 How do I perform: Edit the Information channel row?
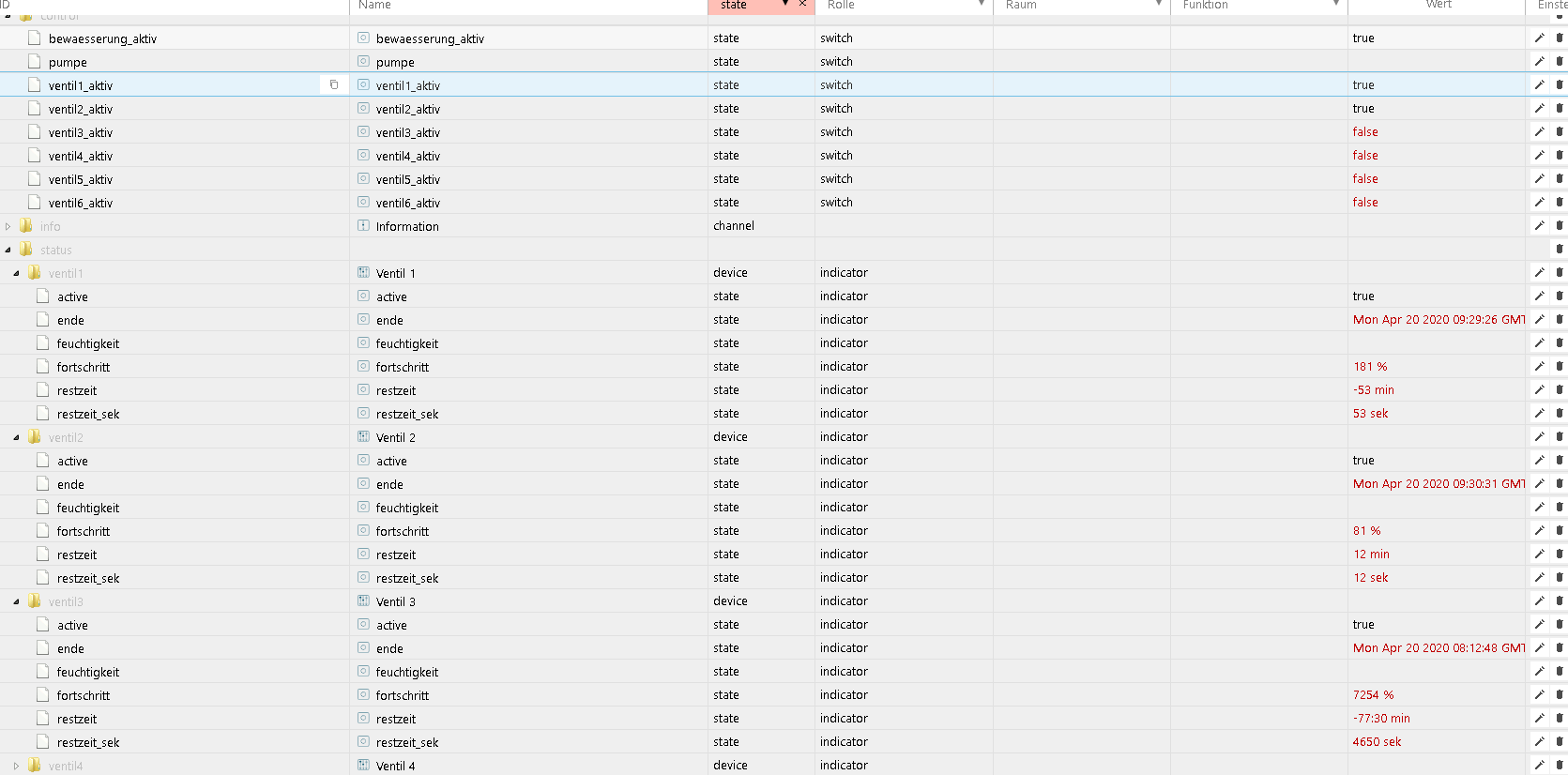click(x=1539, y=225)
